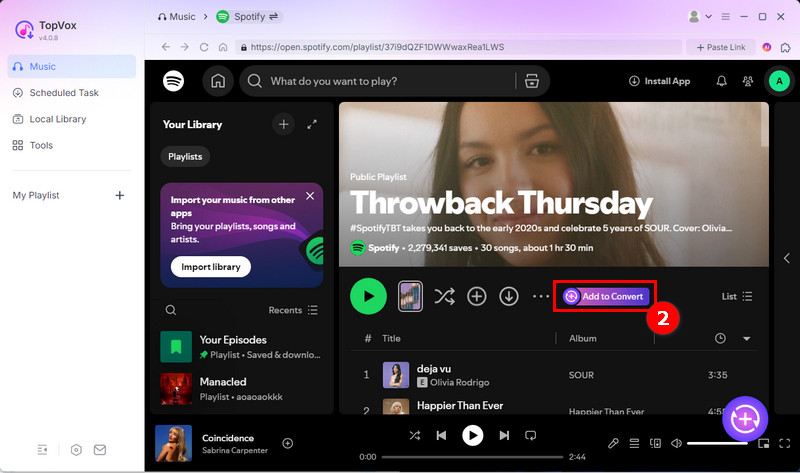
Task: Go to the browser home page icon
Action: (x=223, y=47)
